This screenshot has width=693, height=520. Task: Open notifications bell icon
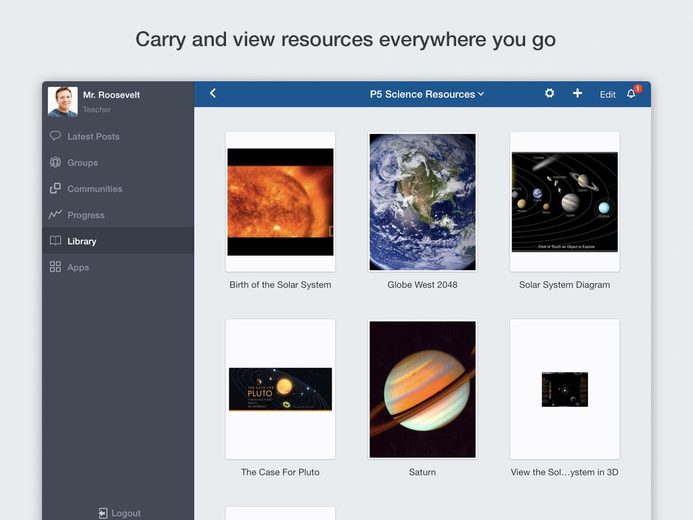(x=631, y=94)
